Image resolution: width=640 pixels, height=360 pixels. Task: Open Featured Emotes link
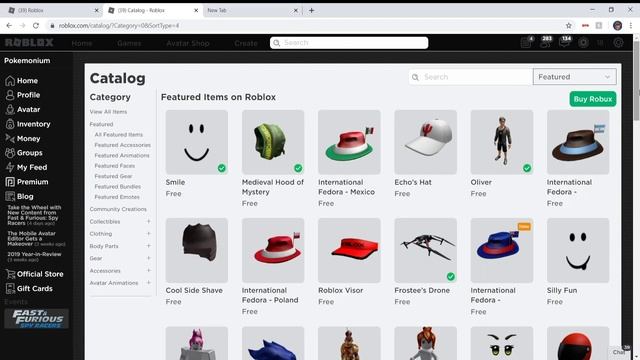point(117,197)
